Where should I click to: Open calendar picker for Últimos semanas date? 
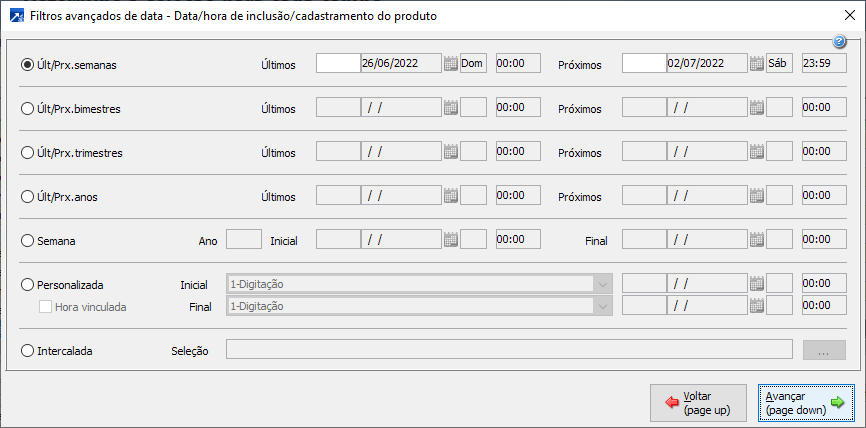451,63
